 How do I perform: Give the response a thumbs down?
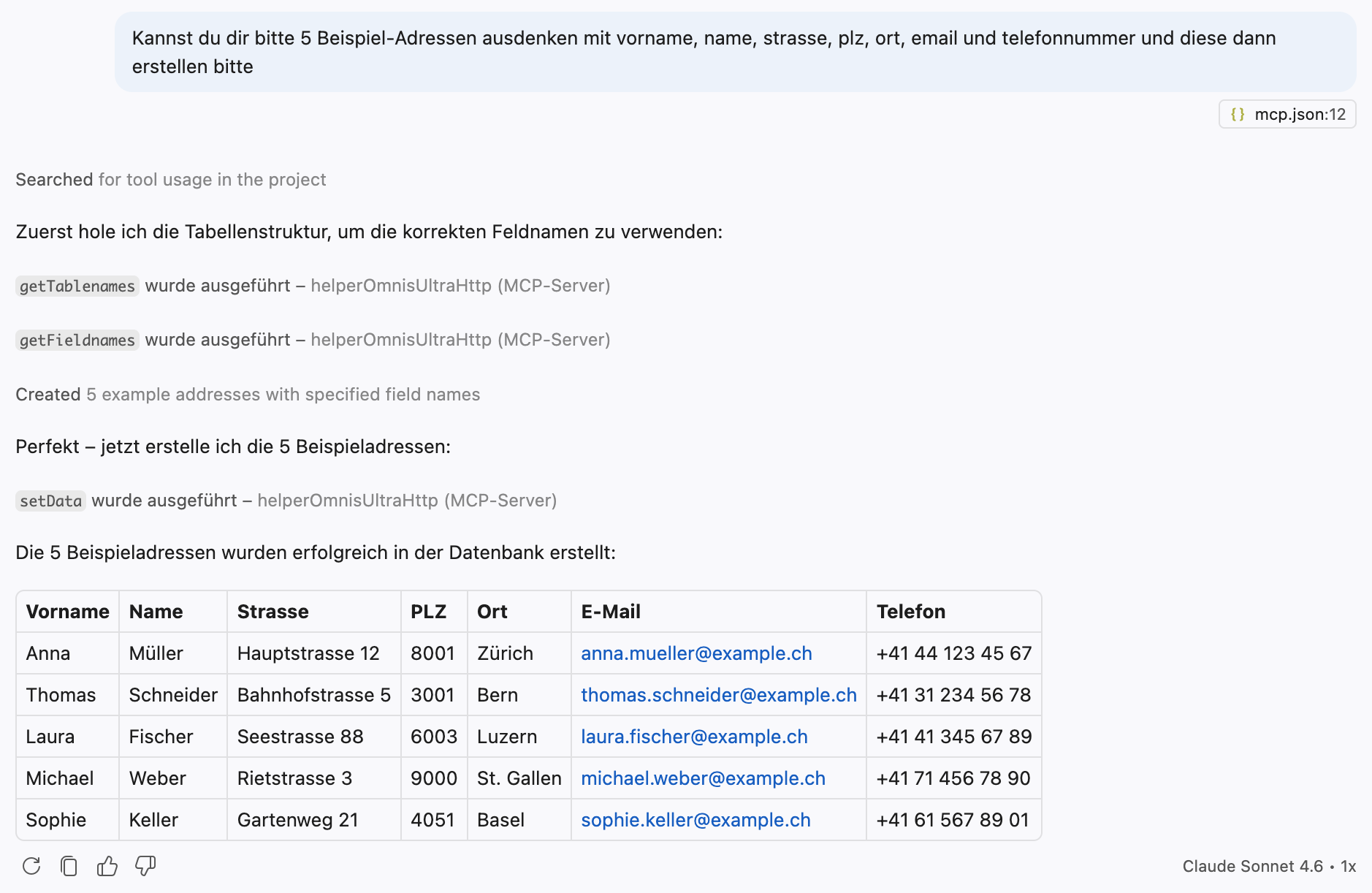(145, 866)
